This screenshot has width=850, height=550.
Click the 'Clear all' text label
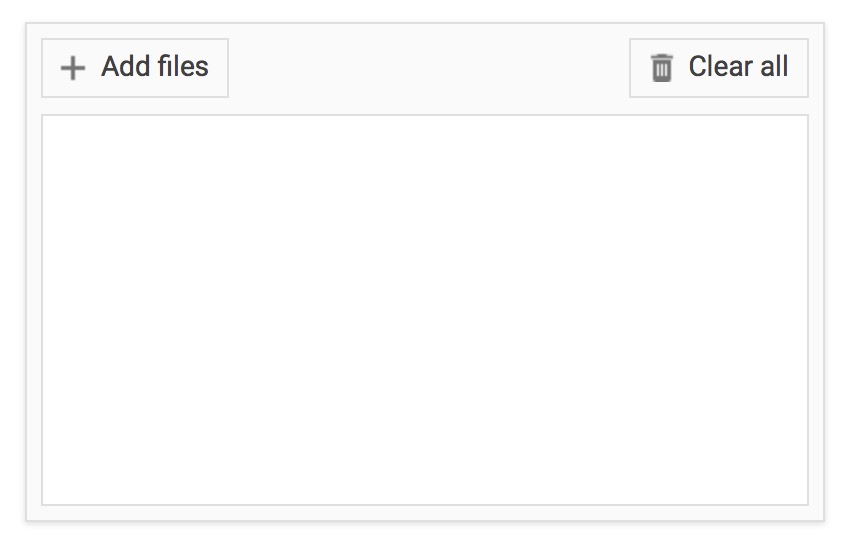click(738, 67)
